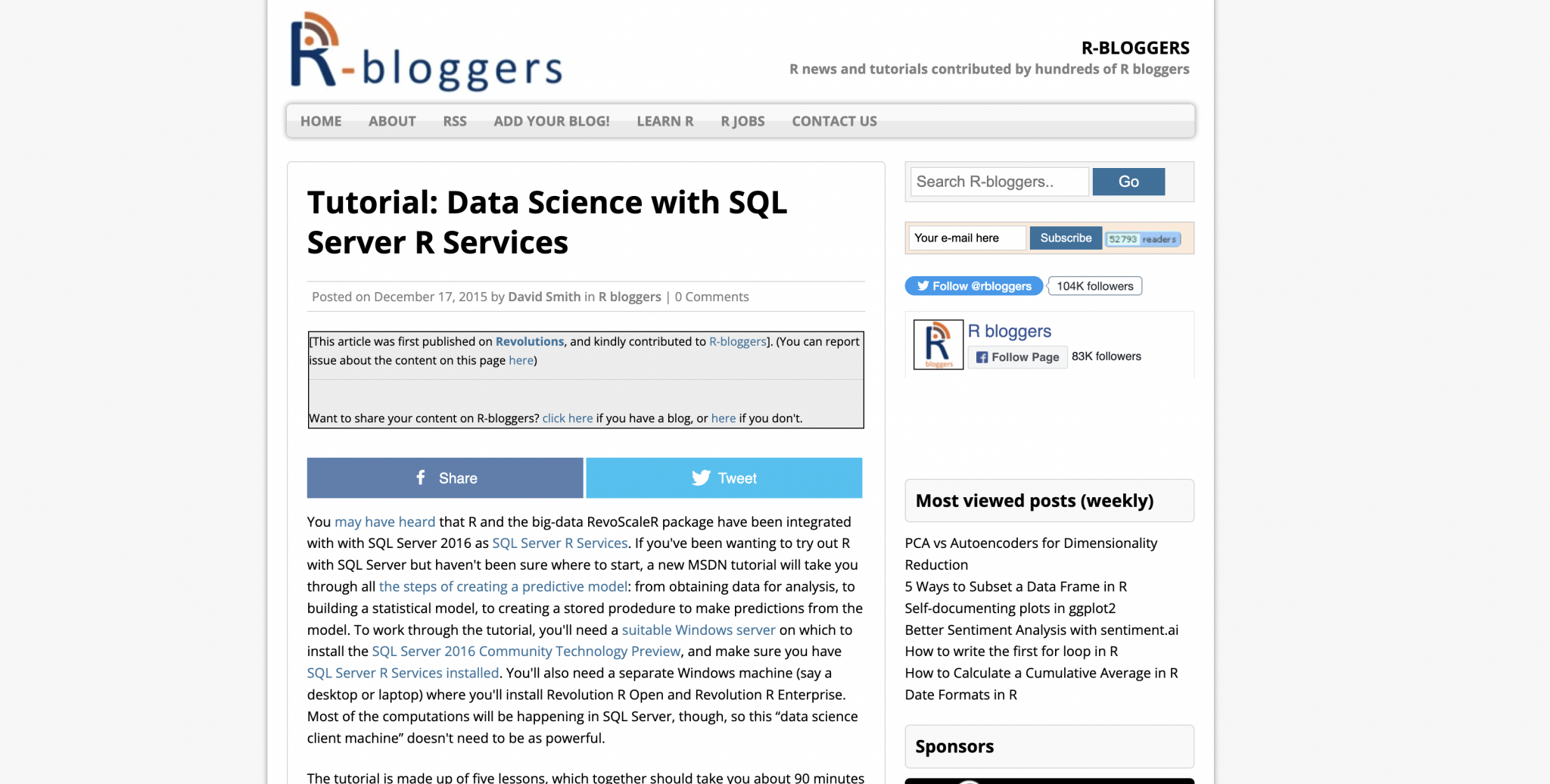Image resolution: width=1550 pixels, height=784 pixels.
Task: Open the HOME menu item
Action: [x=320, y=121]
